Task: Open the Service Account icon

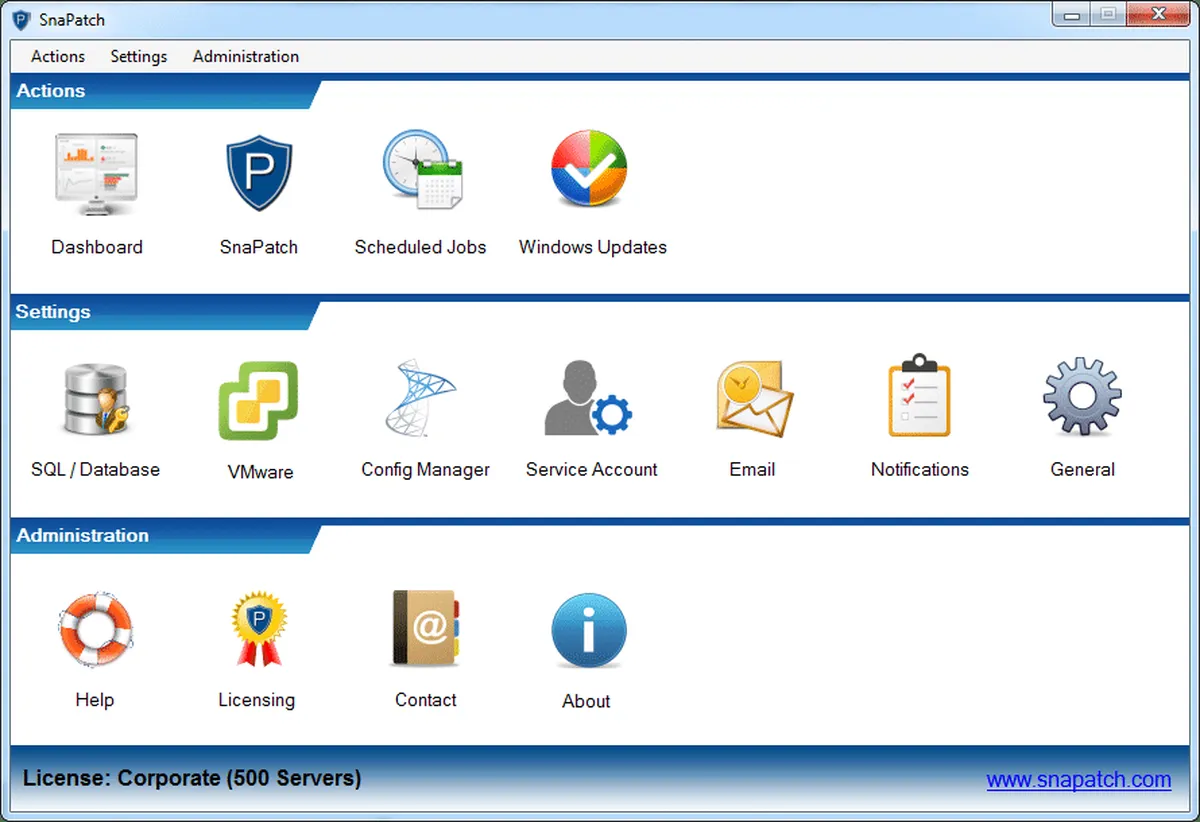Action: [x=588, y=398]
